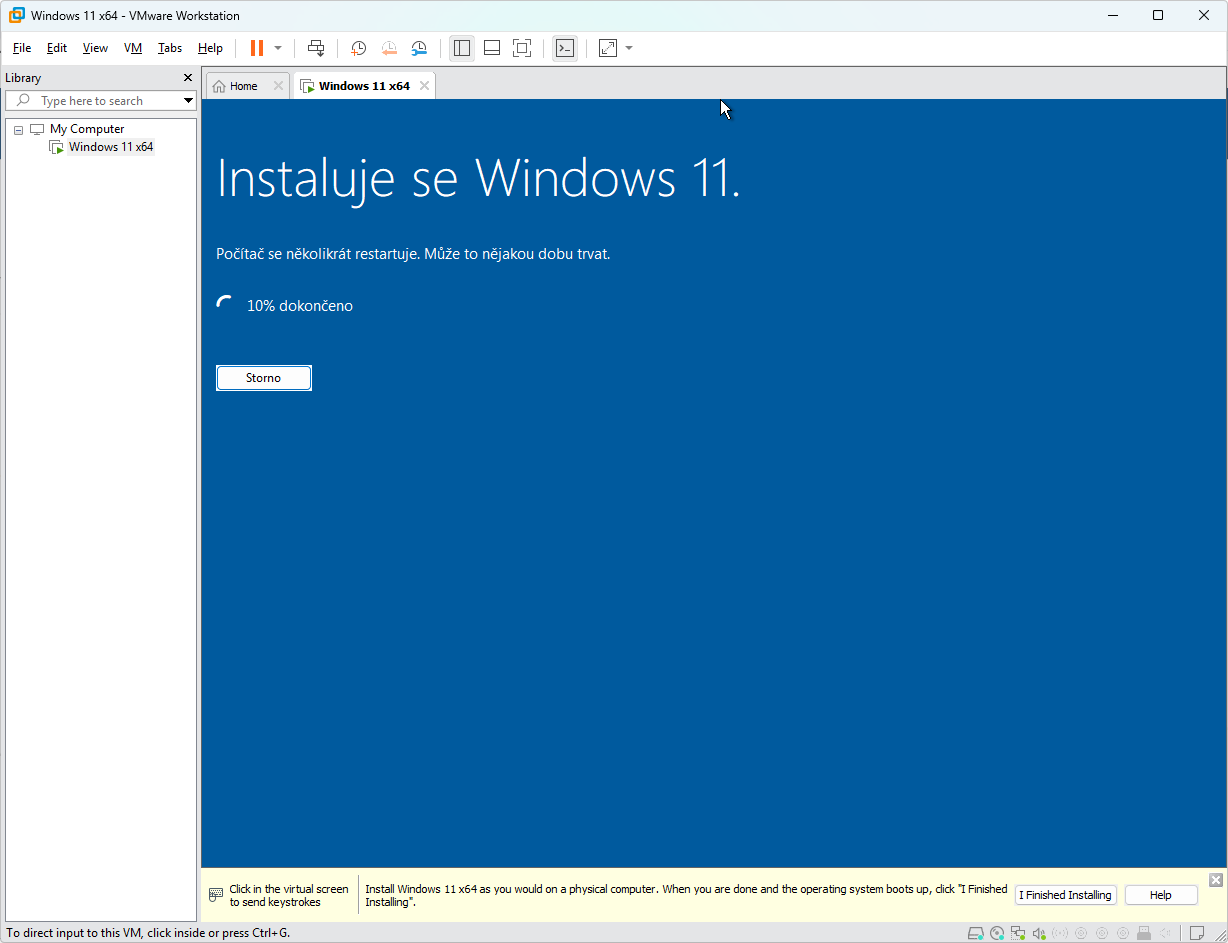Open the stretch display options dropdown

(628, 47)
